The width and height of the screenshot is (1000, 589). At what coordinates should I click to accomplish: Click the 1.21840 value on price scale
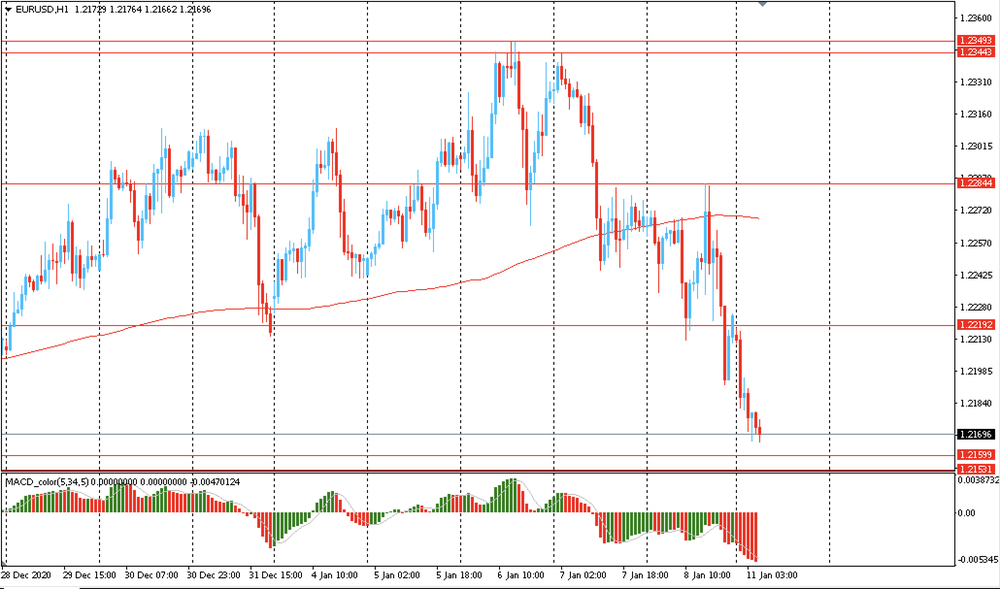coord(975,404)
